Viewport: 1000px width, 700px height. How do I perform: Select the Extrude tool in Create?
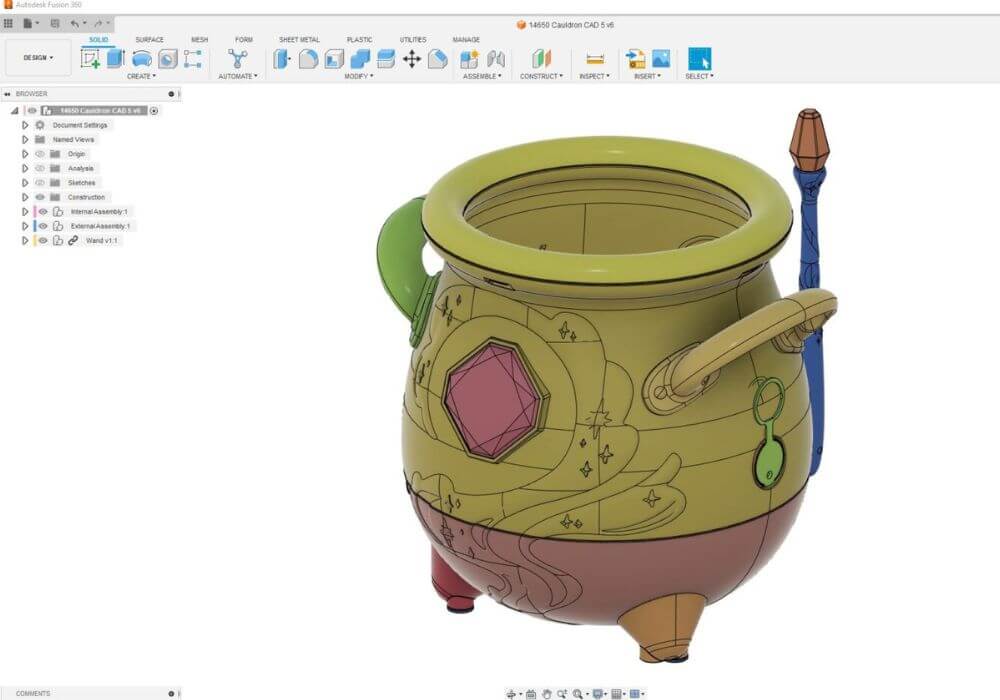pos(115,59)
